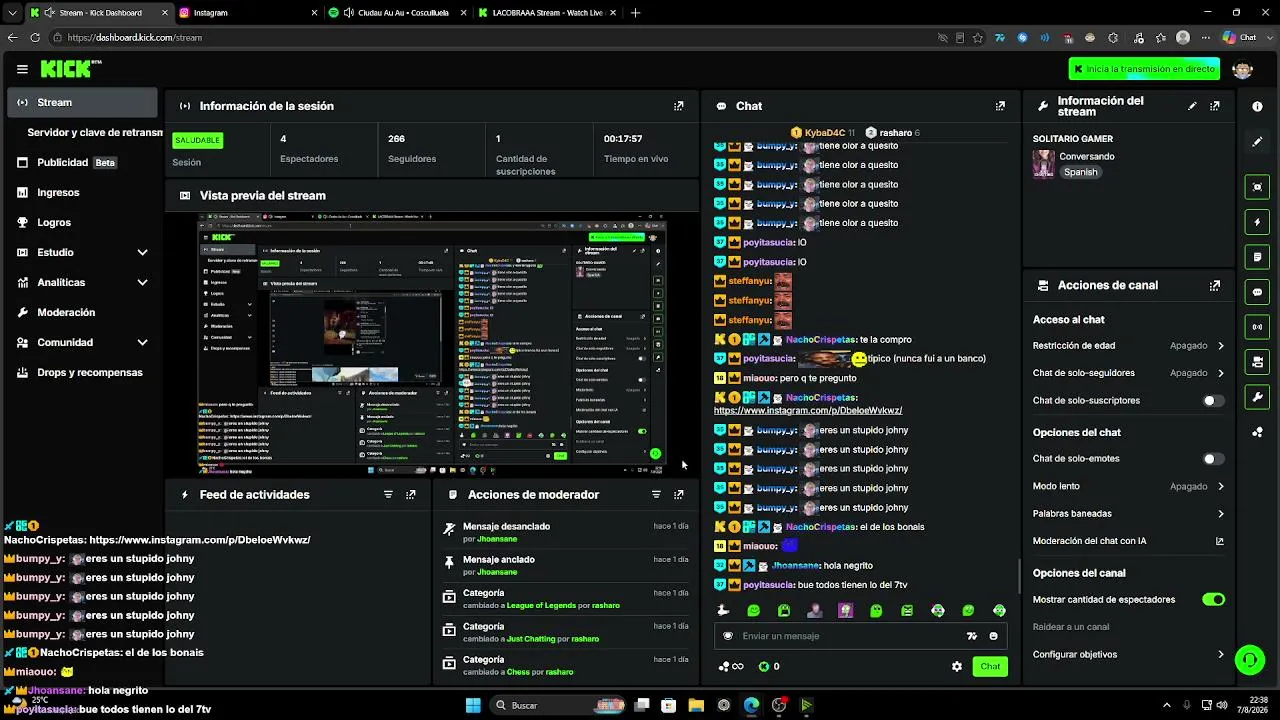Open Configurar objetivos settings
This screenshot has height=720, width=1280.
tap(1128, 655)
